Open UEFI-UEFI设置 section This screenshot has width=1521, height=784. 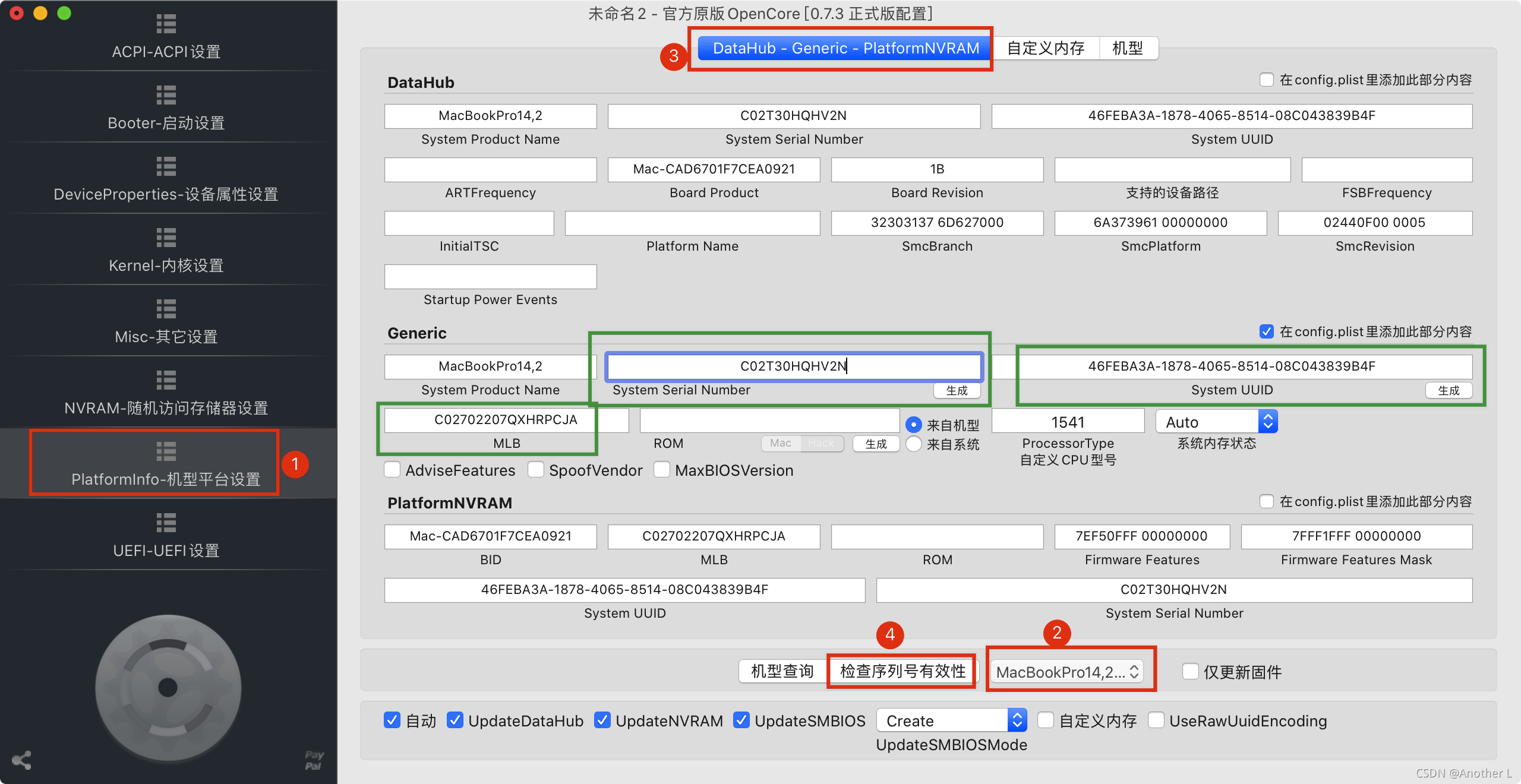point(166,551)
